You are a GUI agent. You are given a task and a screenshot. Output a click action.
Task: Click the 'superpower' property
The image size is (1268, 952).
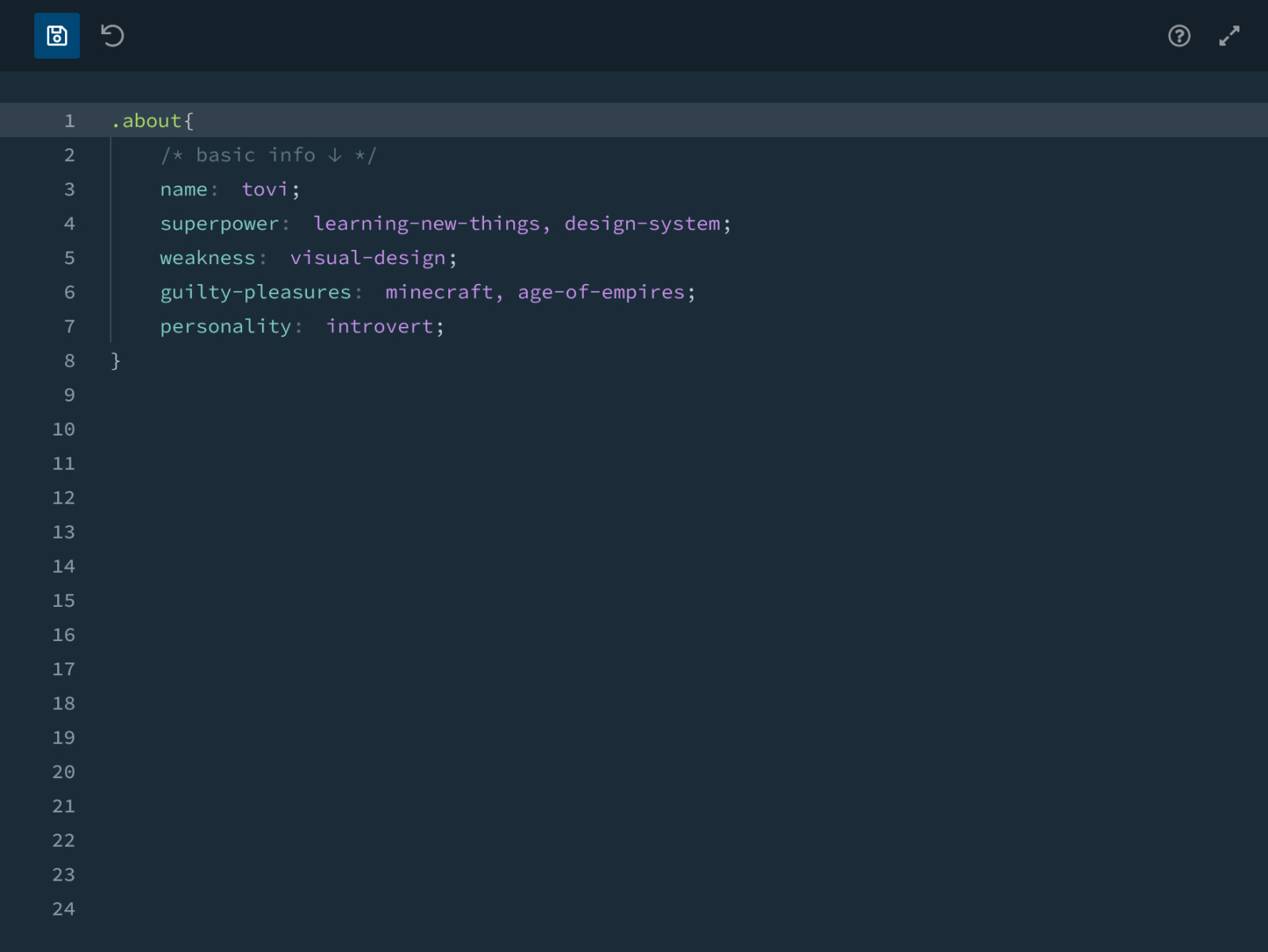pos(220,224)
